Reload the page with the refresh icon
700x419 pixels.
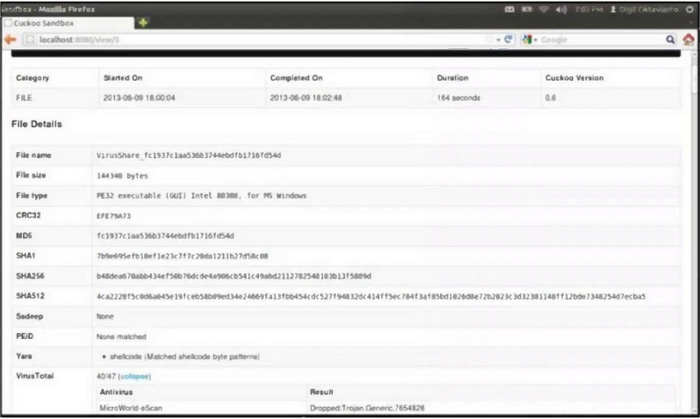(509, 39)
